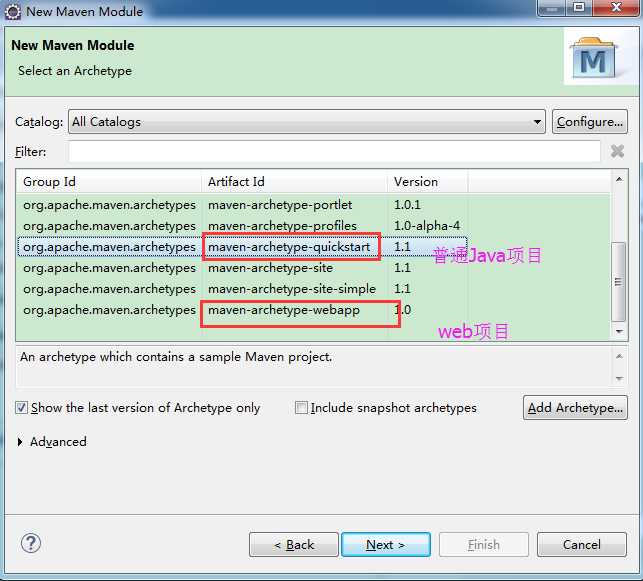The height and width of the screenshot is (581, 643).
Task: Click the Configure... button
Action: pos(590,122)
